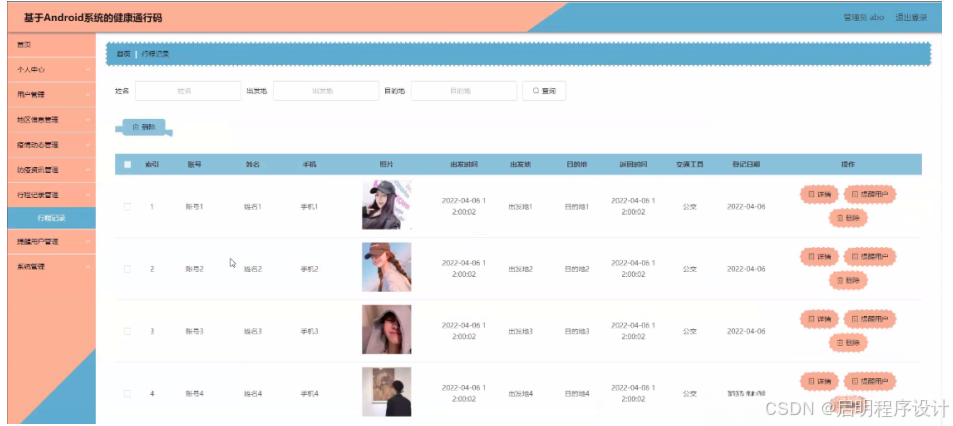Collapse the 行程记录管理 sidebar menu
This screenshot has width=953, height=426.
click(52, 195)
